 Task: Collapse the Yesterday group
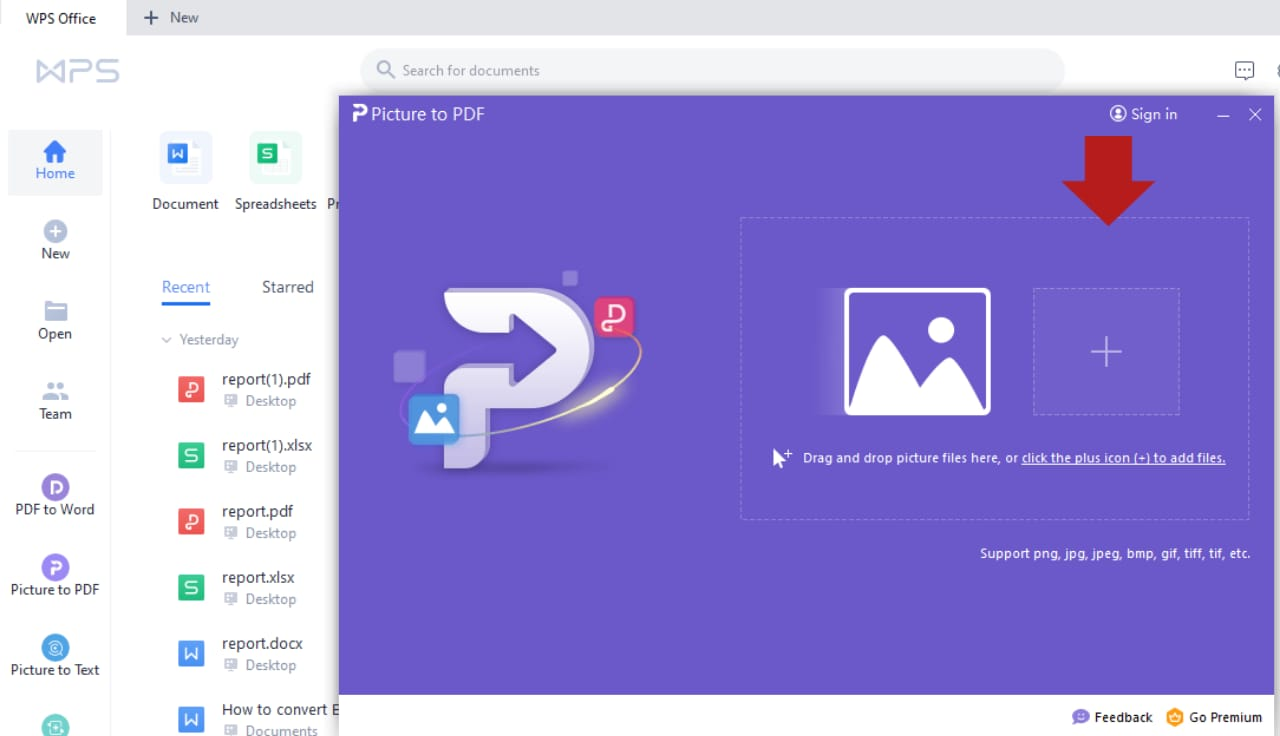166,340
